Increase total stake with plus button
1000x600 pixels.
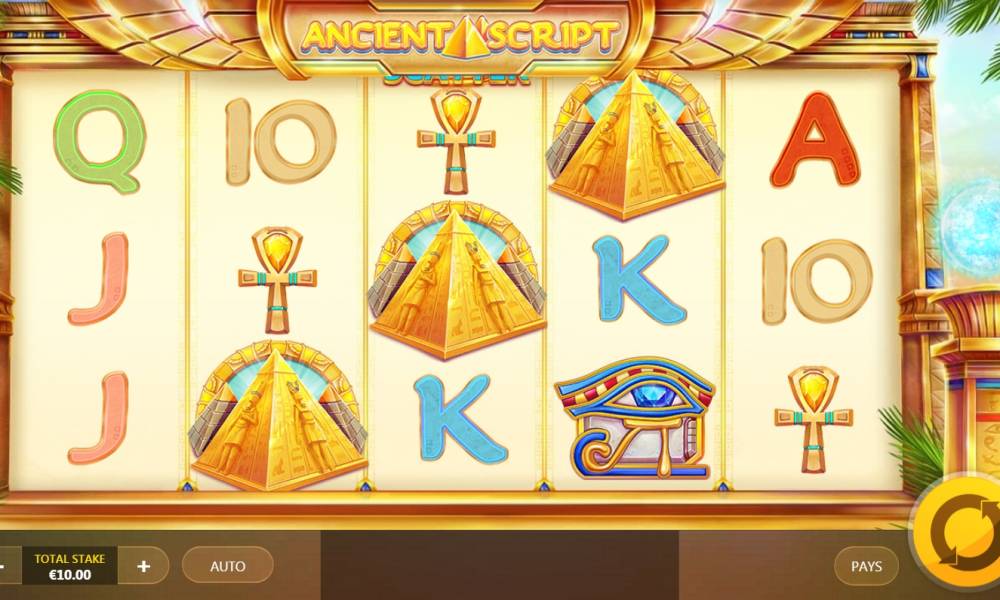point(143,566)
